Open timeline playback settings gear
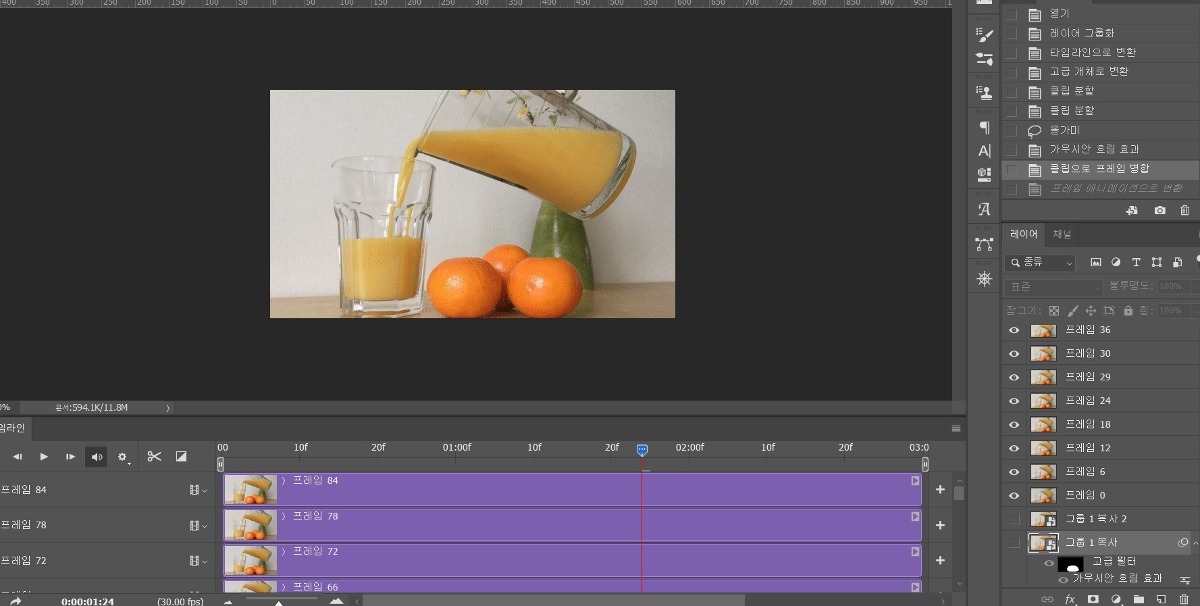Image resolution: width=1200 pixels, height=606 pixels. (123, 457)
